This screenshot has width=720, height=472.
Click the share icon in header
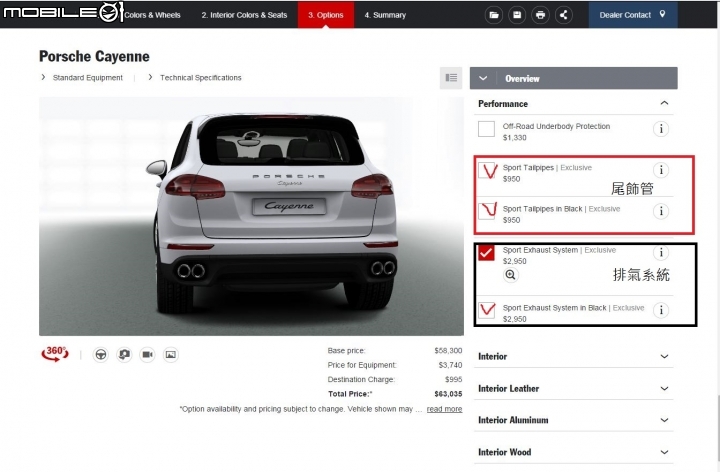[x=563, y=15]
